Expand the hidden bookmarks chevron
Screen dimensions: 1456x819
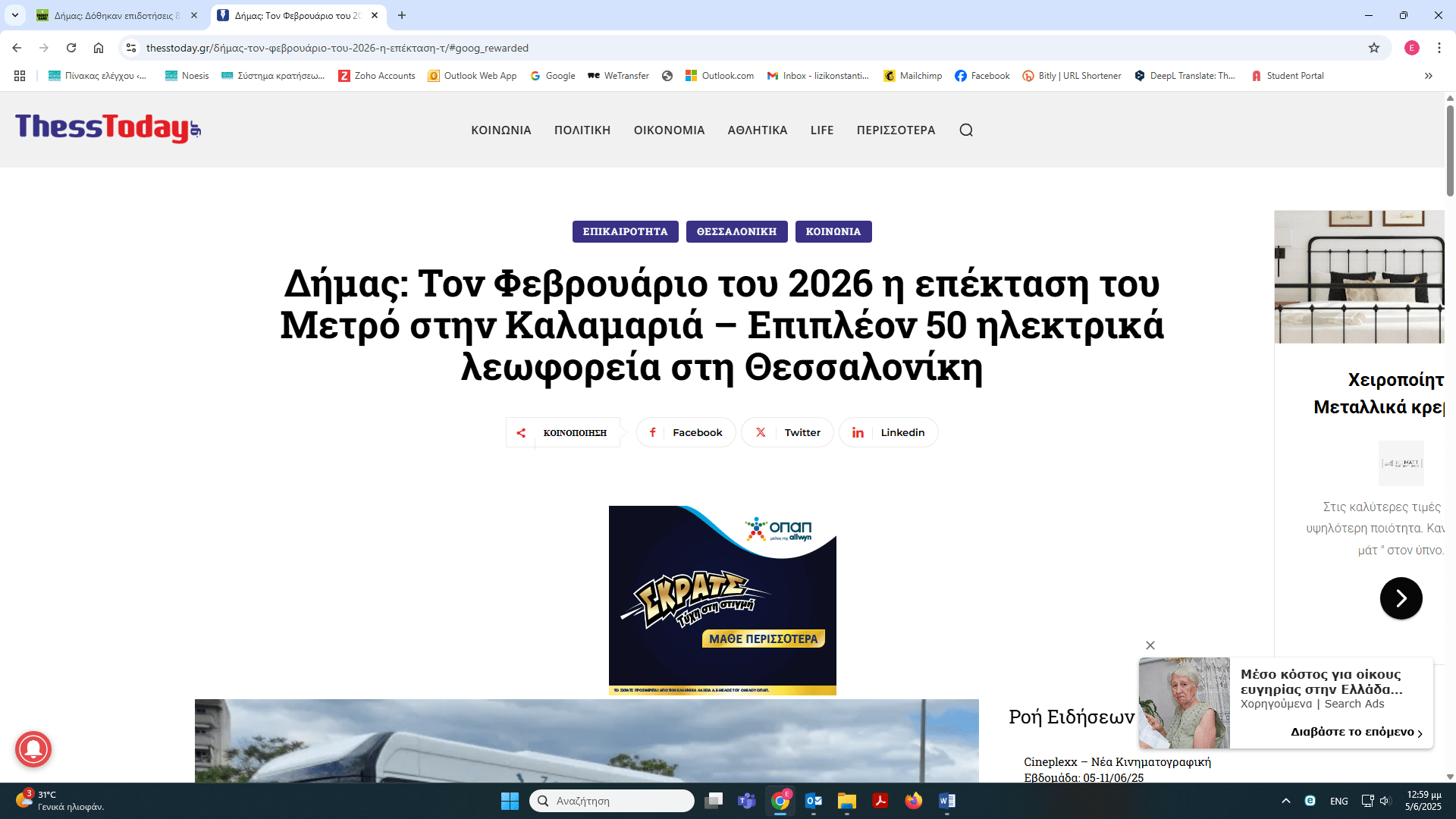click(1428, 76)
